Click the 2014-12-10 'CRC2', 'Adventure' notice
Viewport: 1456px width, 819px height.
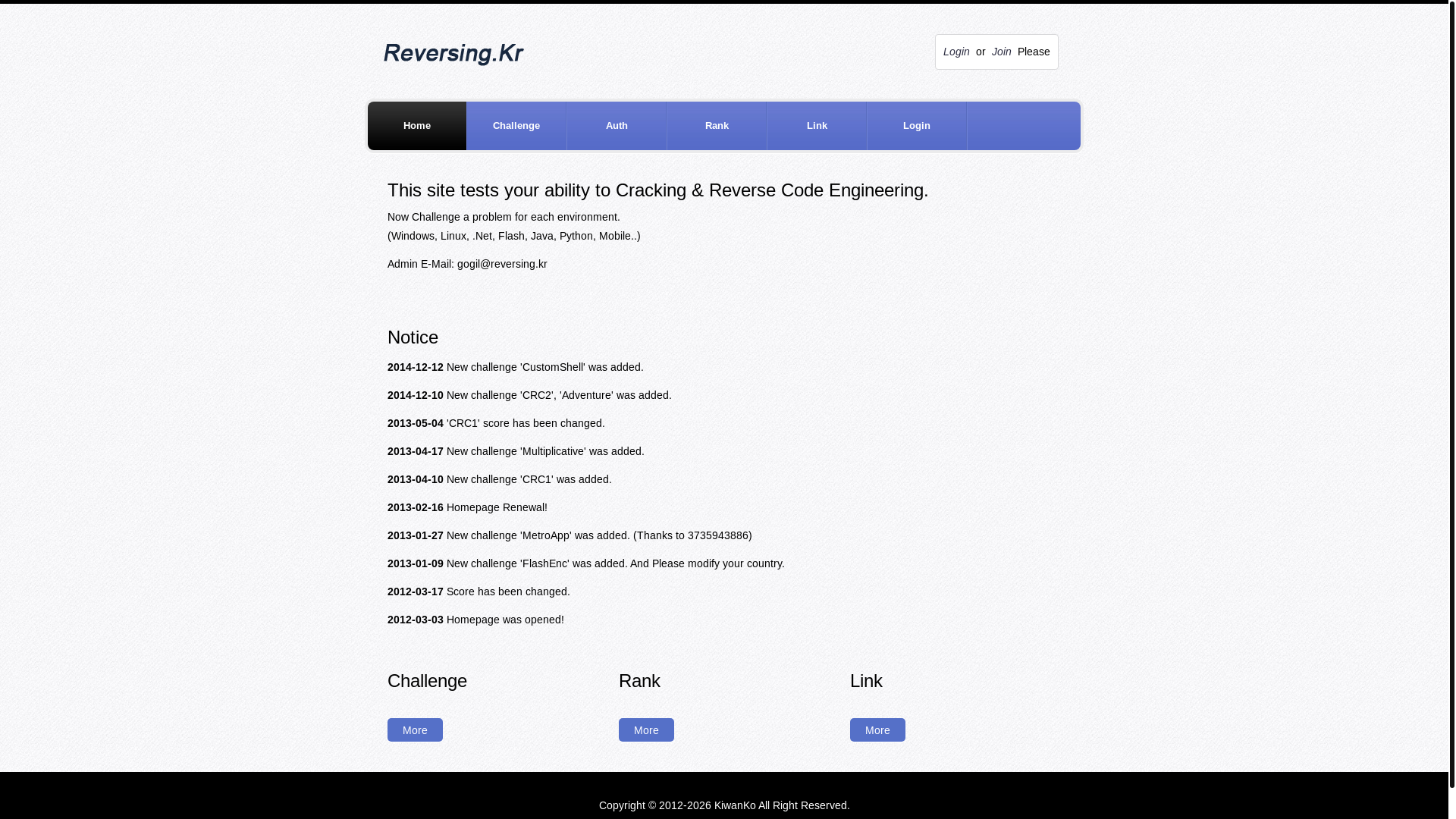coord(529,395)
